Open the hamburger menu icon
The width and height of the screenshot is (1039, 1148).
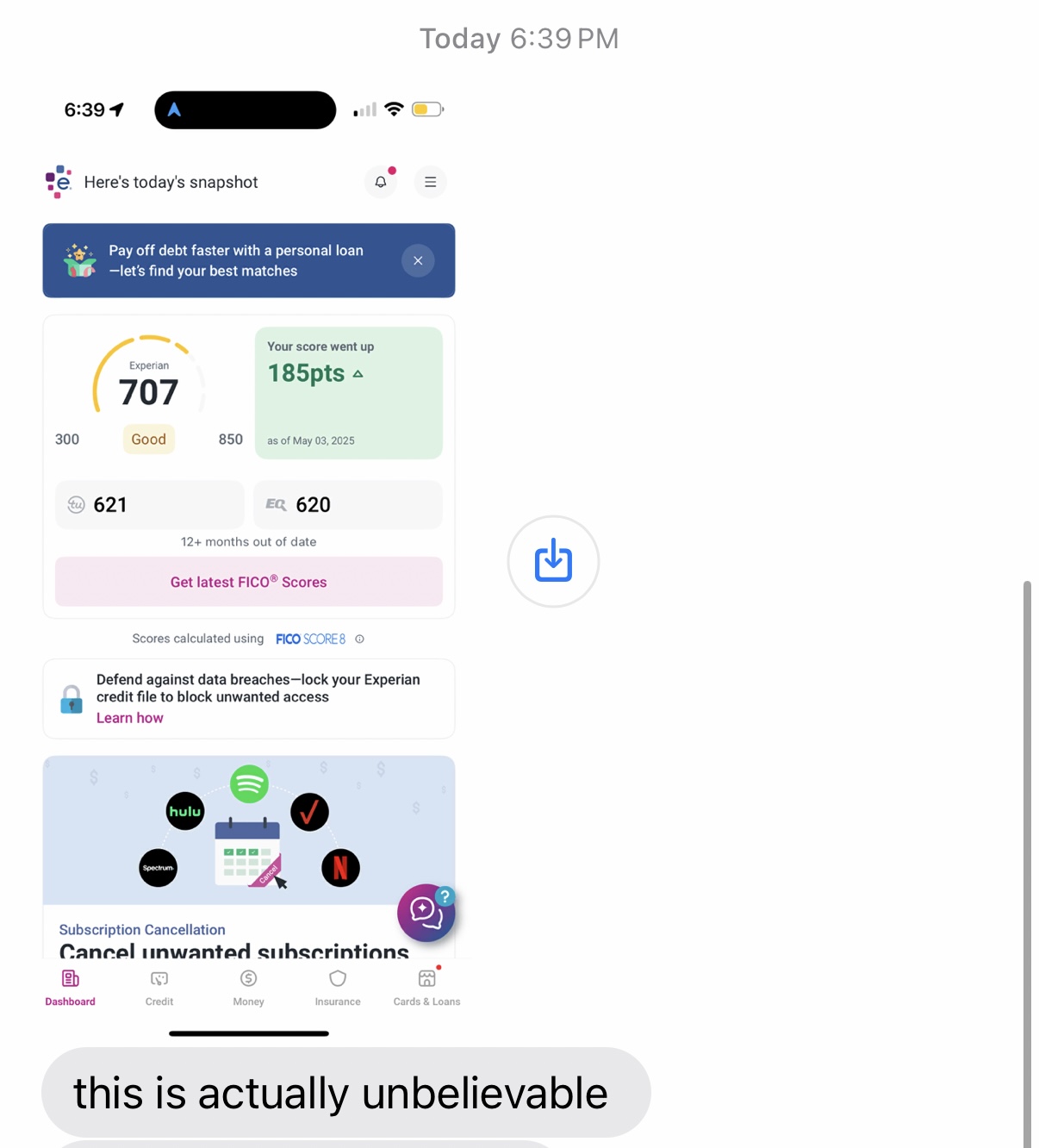click(431, 182)
